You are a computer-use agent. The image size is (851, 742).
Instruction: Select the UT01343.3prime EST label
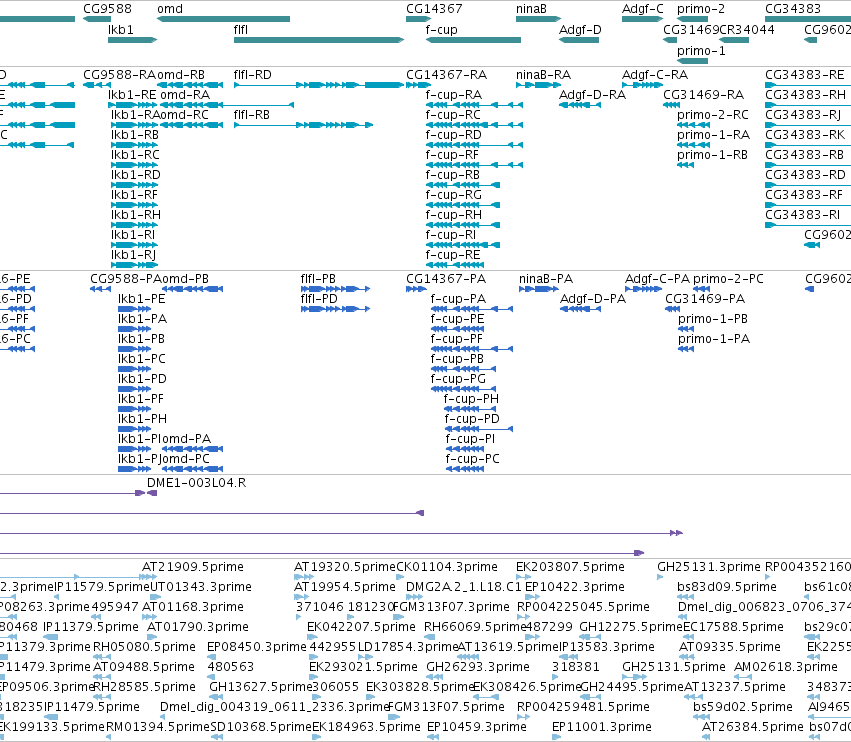[x=200, y=587]
